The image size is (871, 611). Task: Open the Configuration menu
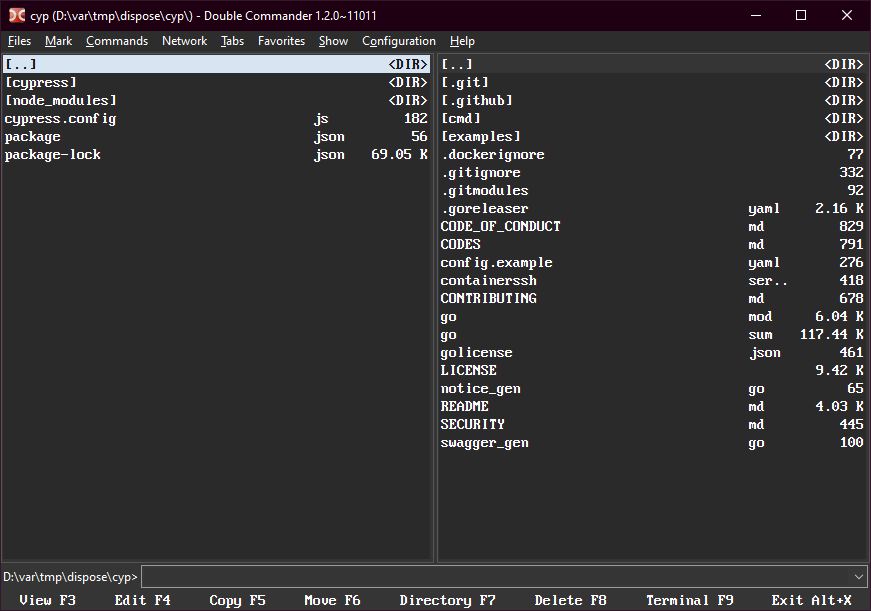pyautogui.click(x=398, y=41)
